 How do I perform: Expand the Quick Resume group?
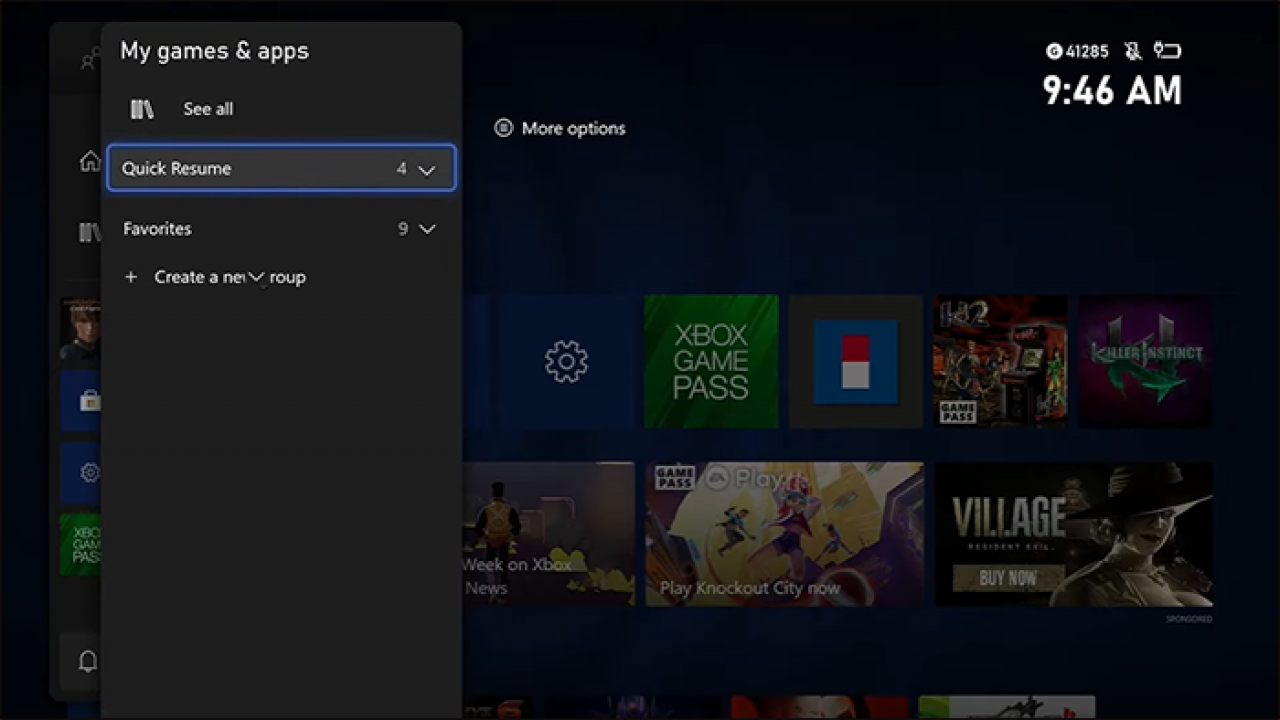coord(427,168)
